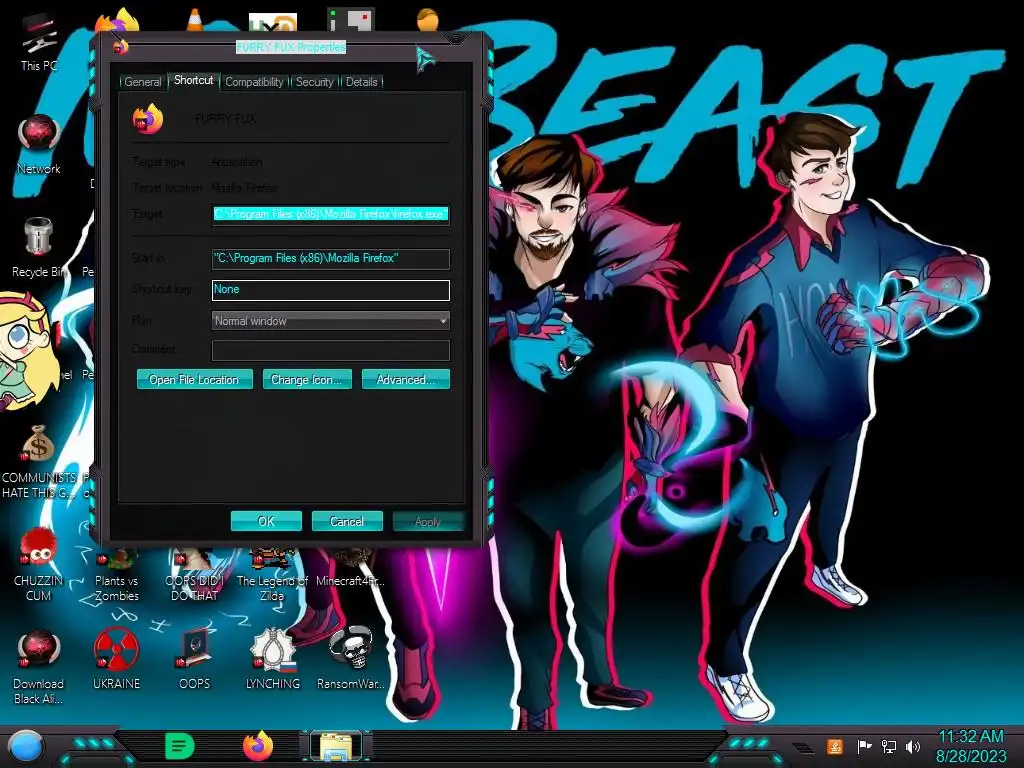Click the volume speaker tray icon
1024x768 pixels.
point(913,746)
